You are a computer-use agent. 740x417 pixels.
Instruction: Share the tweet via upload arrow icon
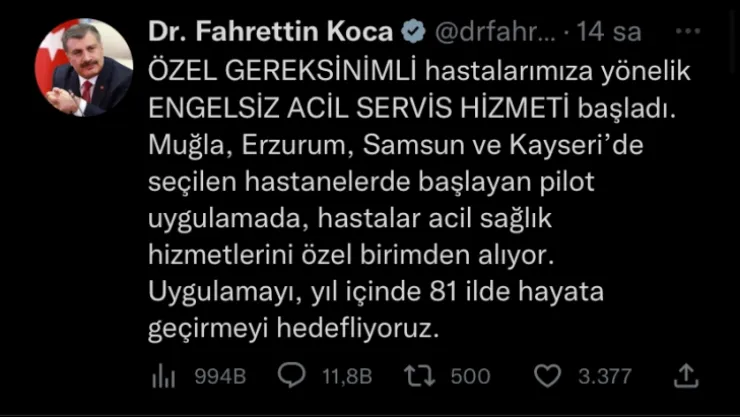coord(686,376)
